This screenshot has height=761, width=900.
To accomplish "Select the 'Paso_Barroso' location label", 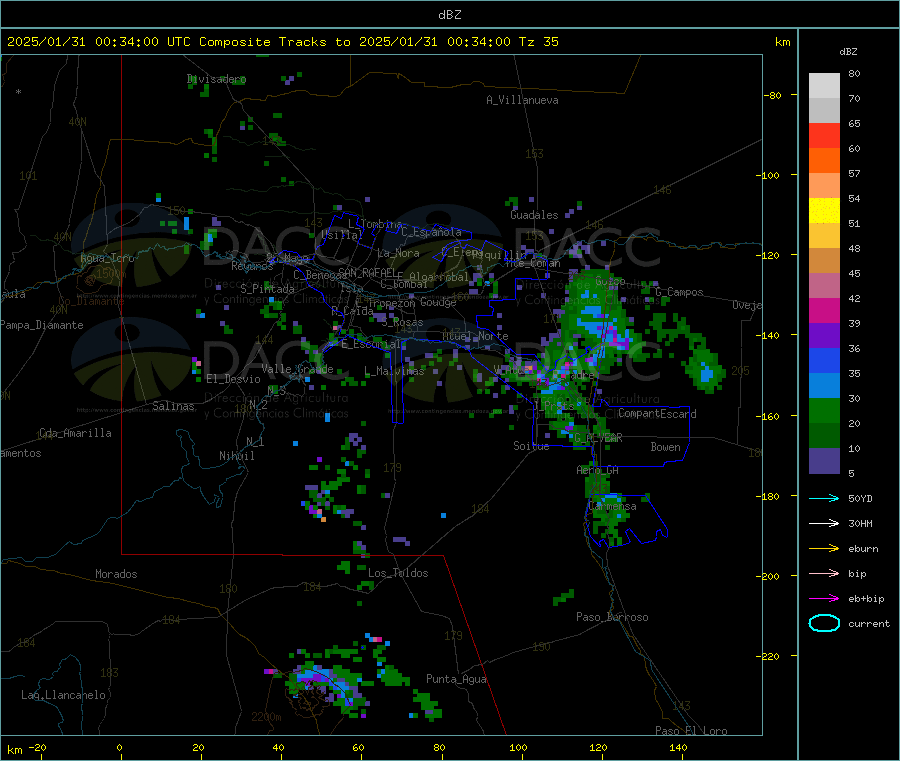I will click(612, 617).
